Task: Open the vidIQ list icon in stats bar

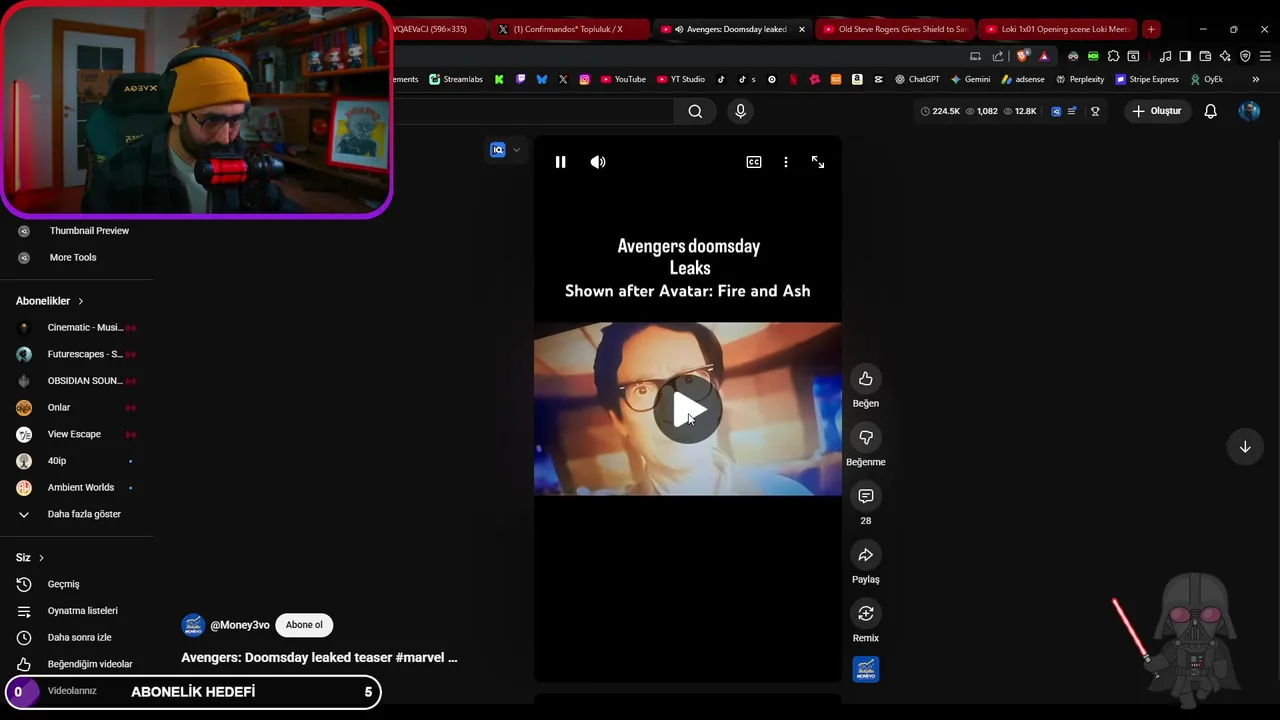Action: click(x=1072, y=111)
